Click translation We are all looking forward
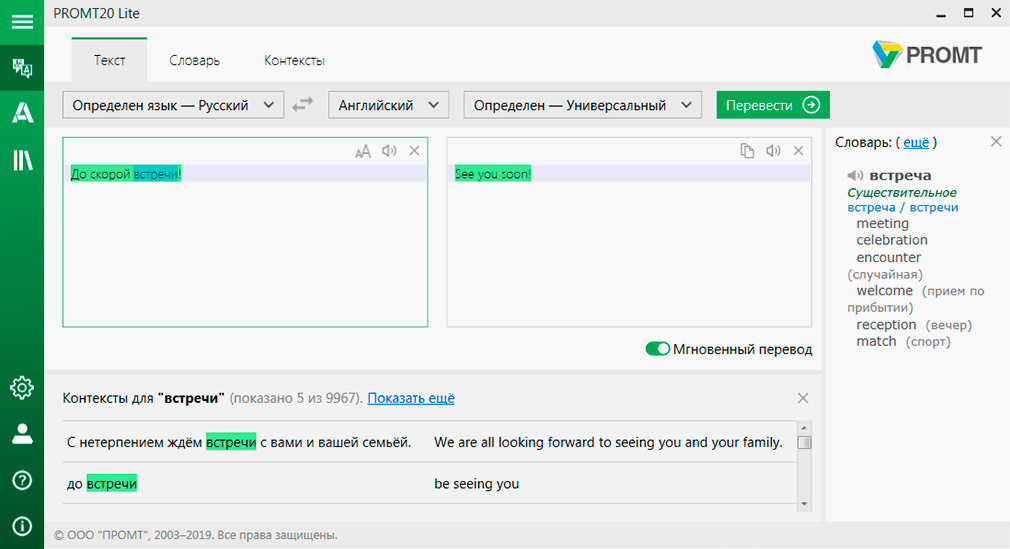The image size is (1010, 549). pyautogui.click(x=608, y=442)
